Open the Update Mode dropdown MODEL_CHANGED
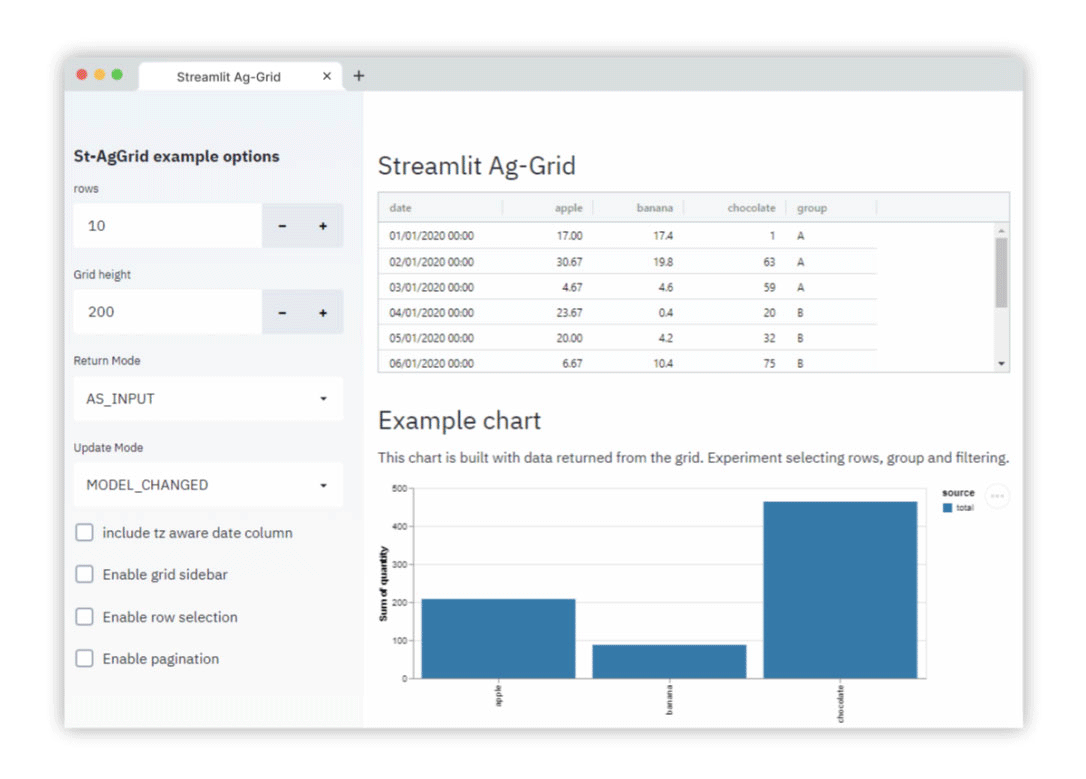 [208, 485]
